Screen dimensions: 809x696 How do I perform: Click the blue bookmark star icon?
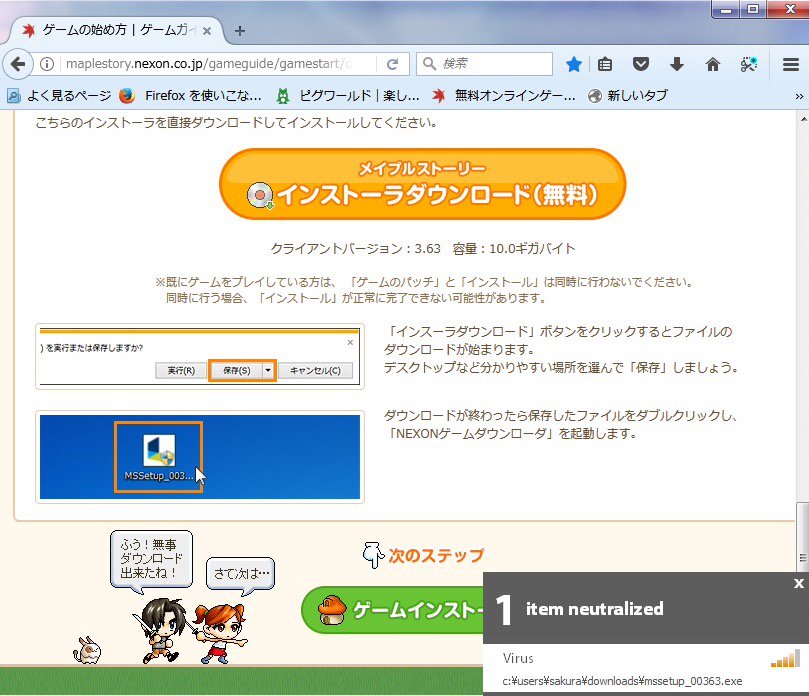pos(573,64)
